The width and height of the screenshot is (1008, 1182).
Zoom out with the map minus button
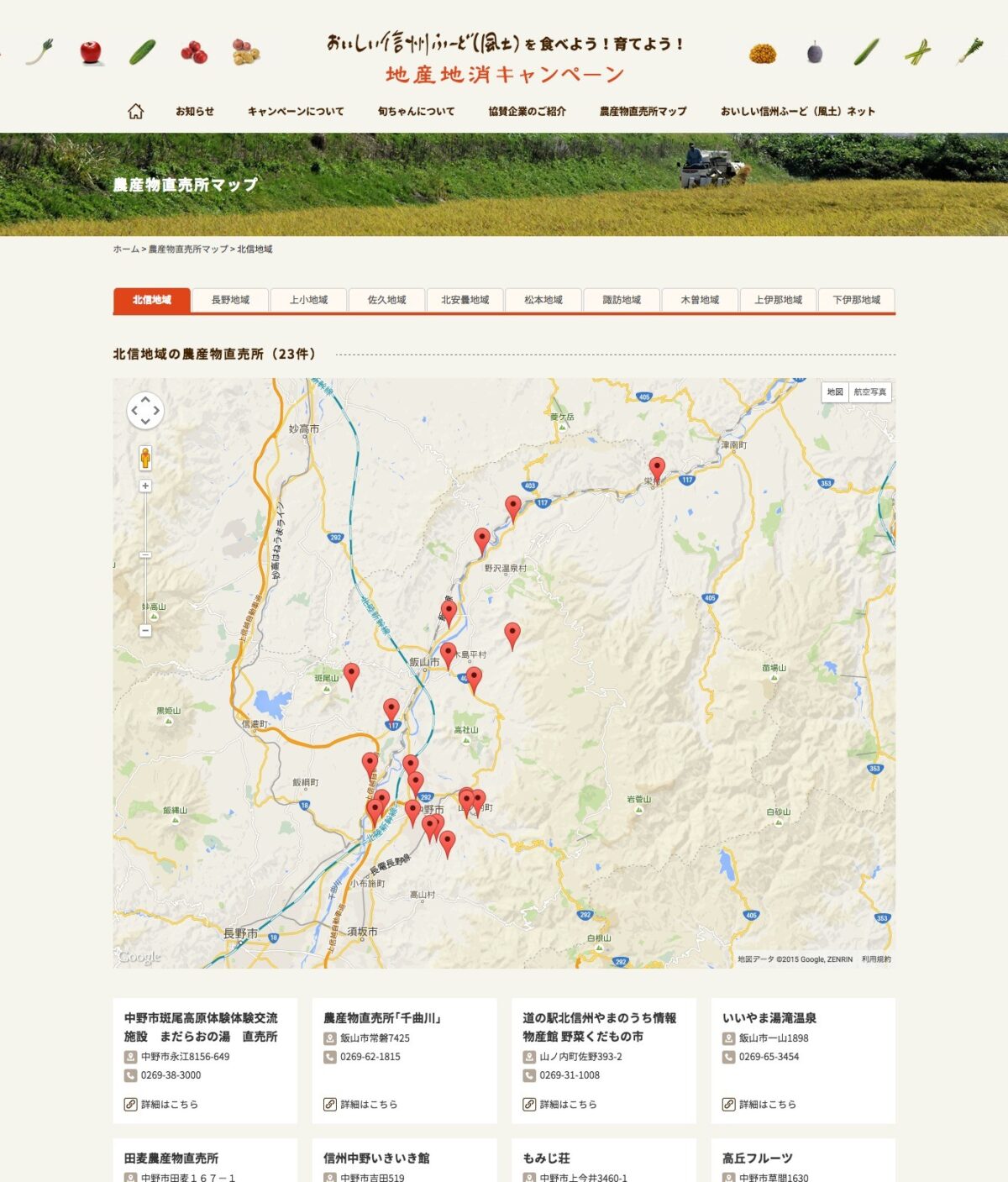tap(145, 630)
